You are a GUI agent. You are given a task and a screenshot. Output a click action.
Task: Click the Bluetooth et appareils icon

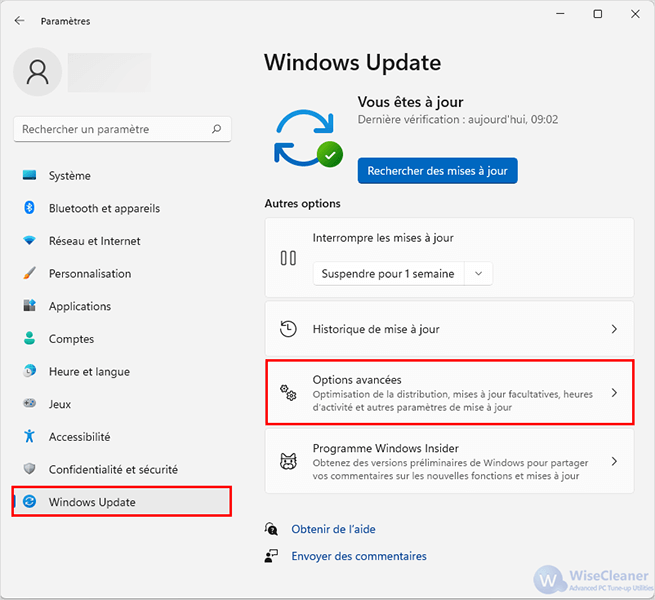(29, 208)
